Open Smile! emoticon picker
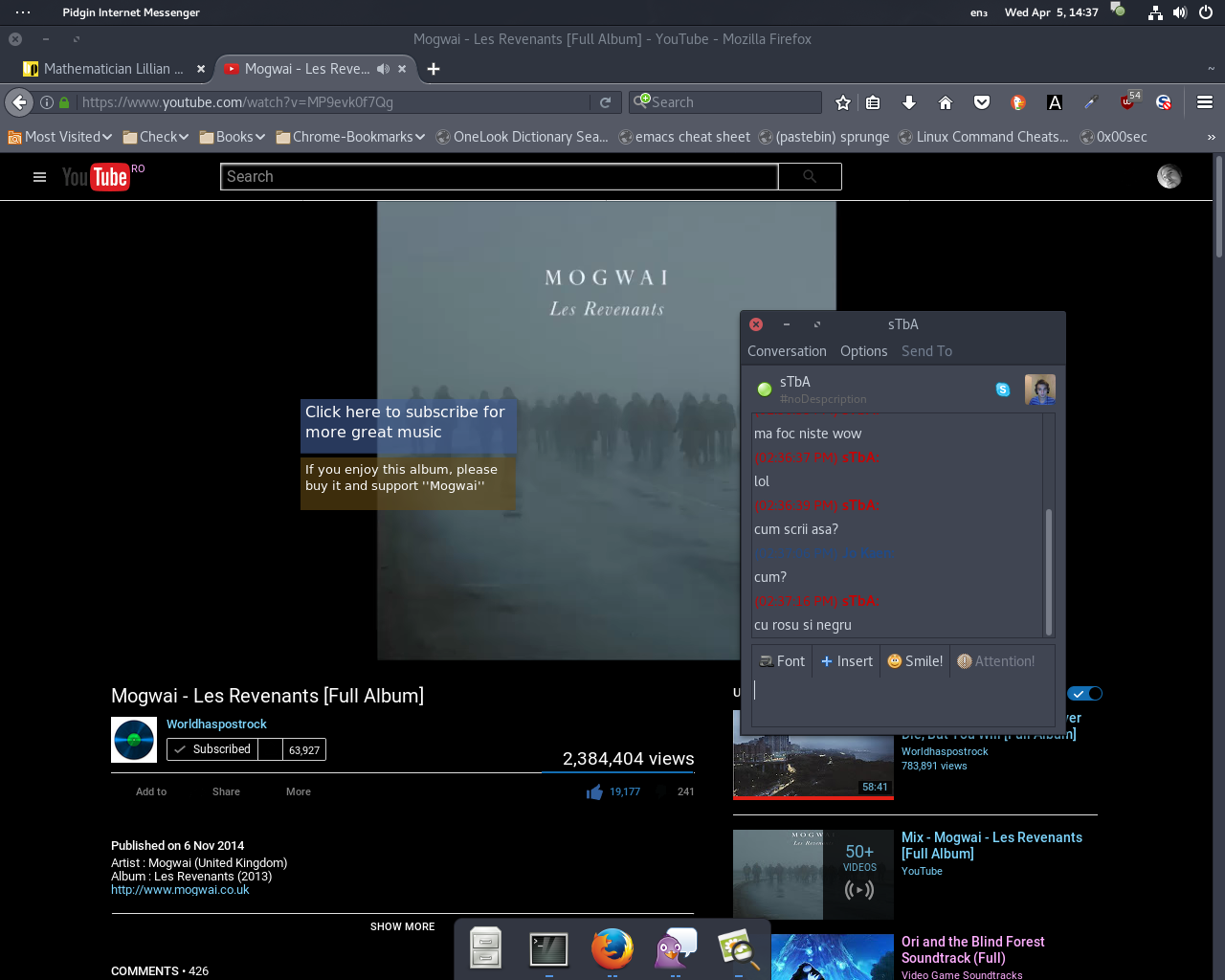 pyautogui.click(x=916, y=661)
